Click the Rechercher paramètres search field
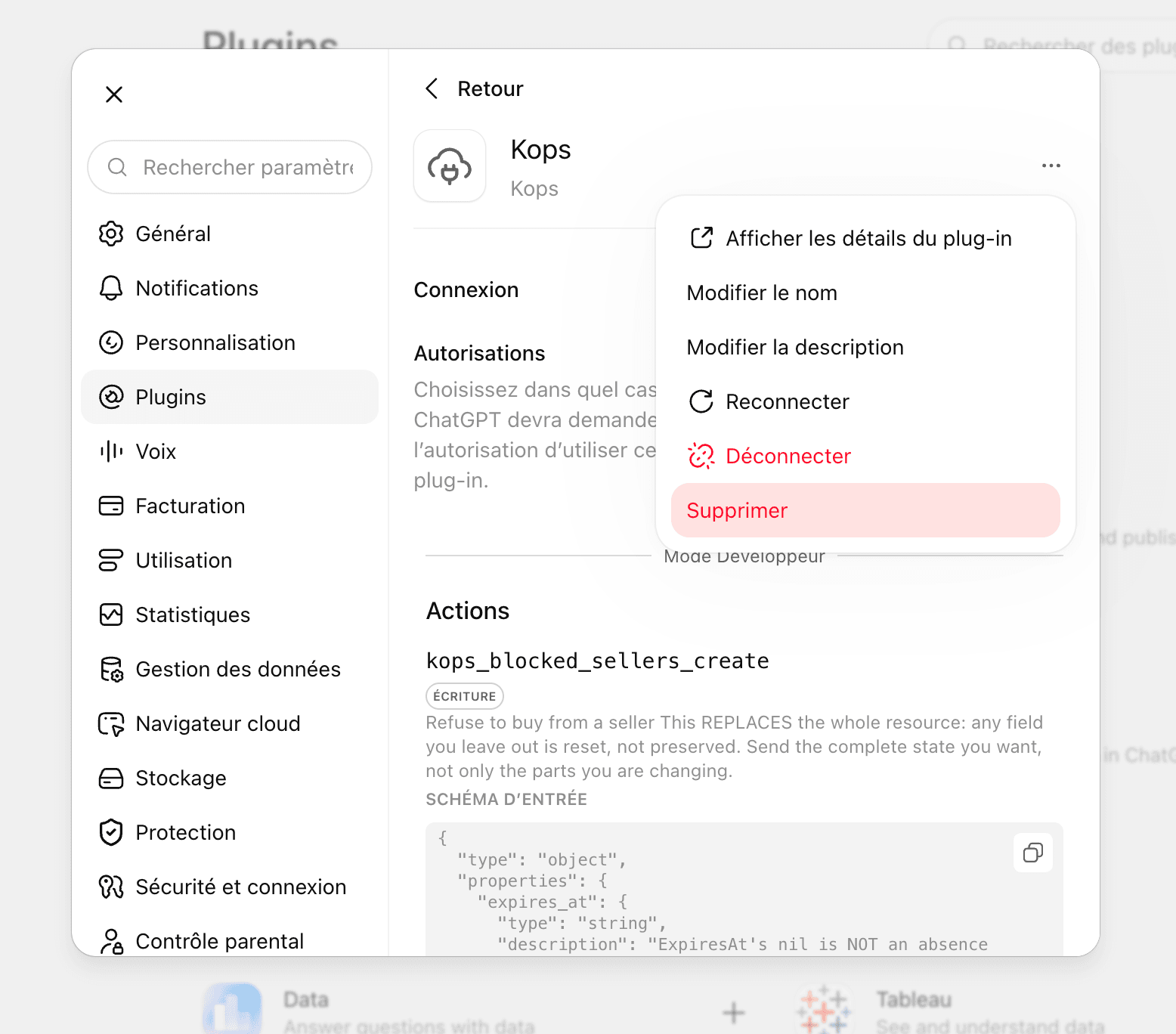The image size is (1176, 1034). point(230,167)
